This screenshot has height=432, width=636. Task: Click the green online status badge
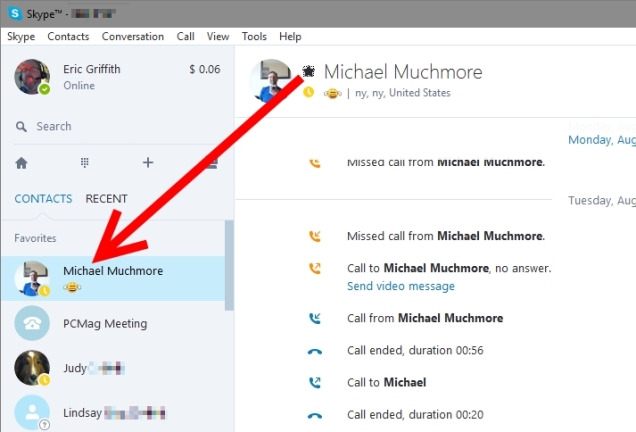pyautogui.click(x=44, y=89)
